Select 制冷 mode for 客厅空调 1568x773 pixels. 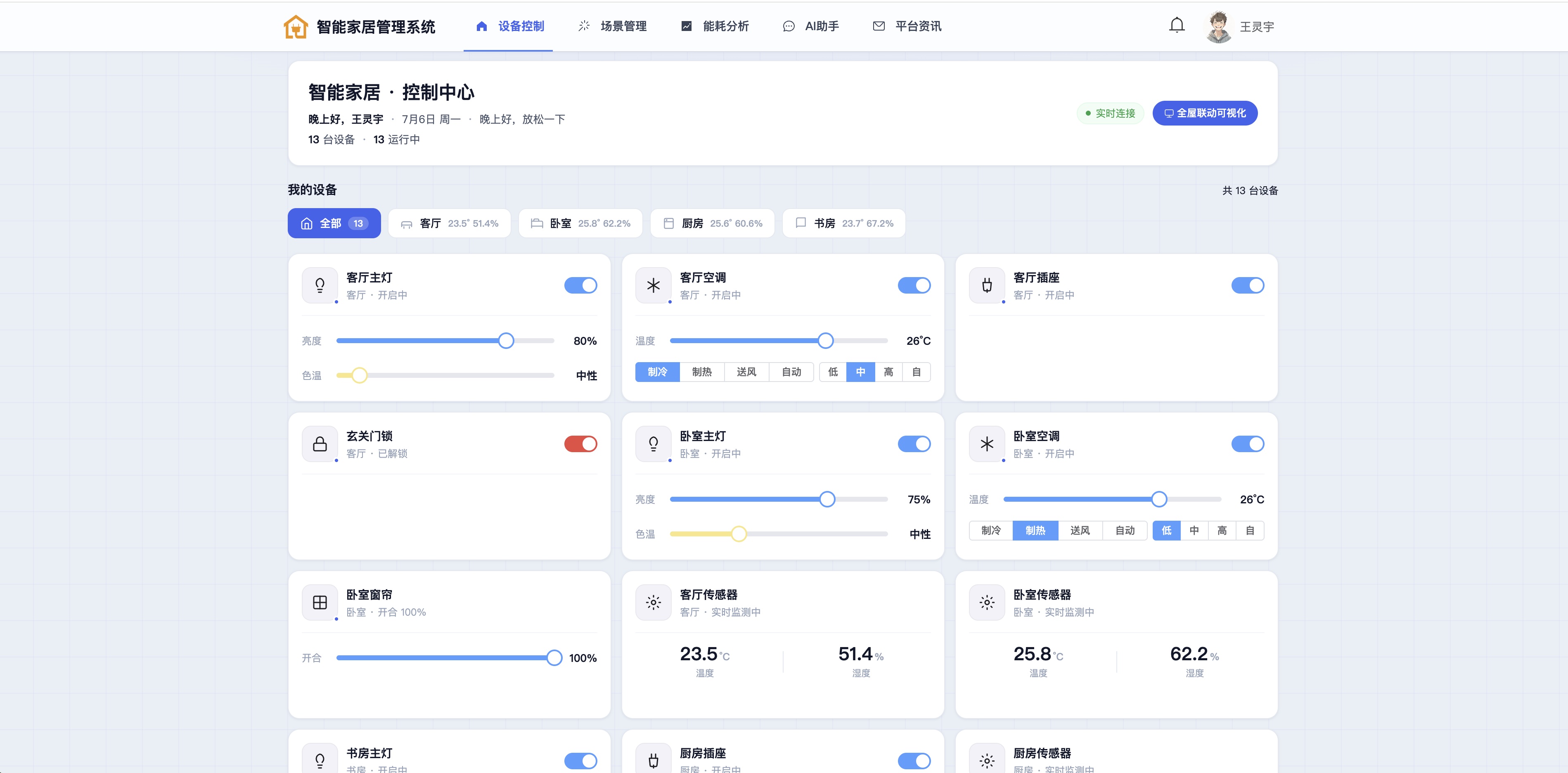(x=657, y=372)
